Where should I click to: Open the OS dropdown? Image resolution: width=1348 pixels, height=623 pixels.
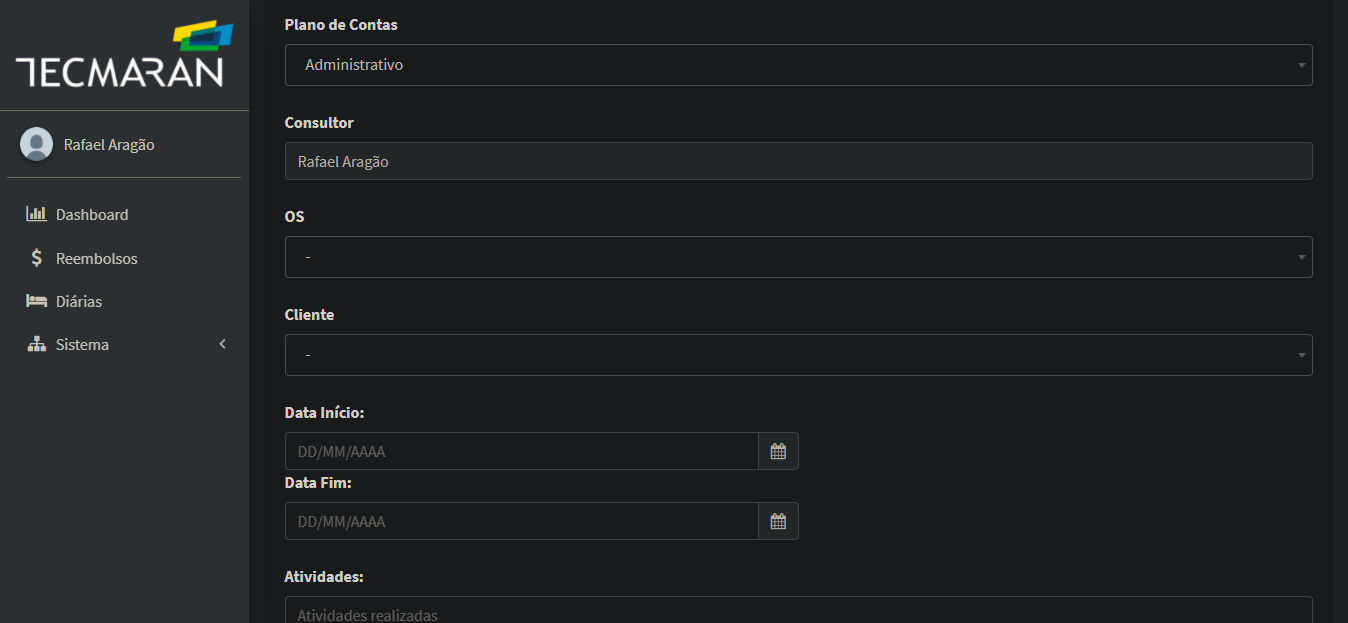click(x=798, y=257)
